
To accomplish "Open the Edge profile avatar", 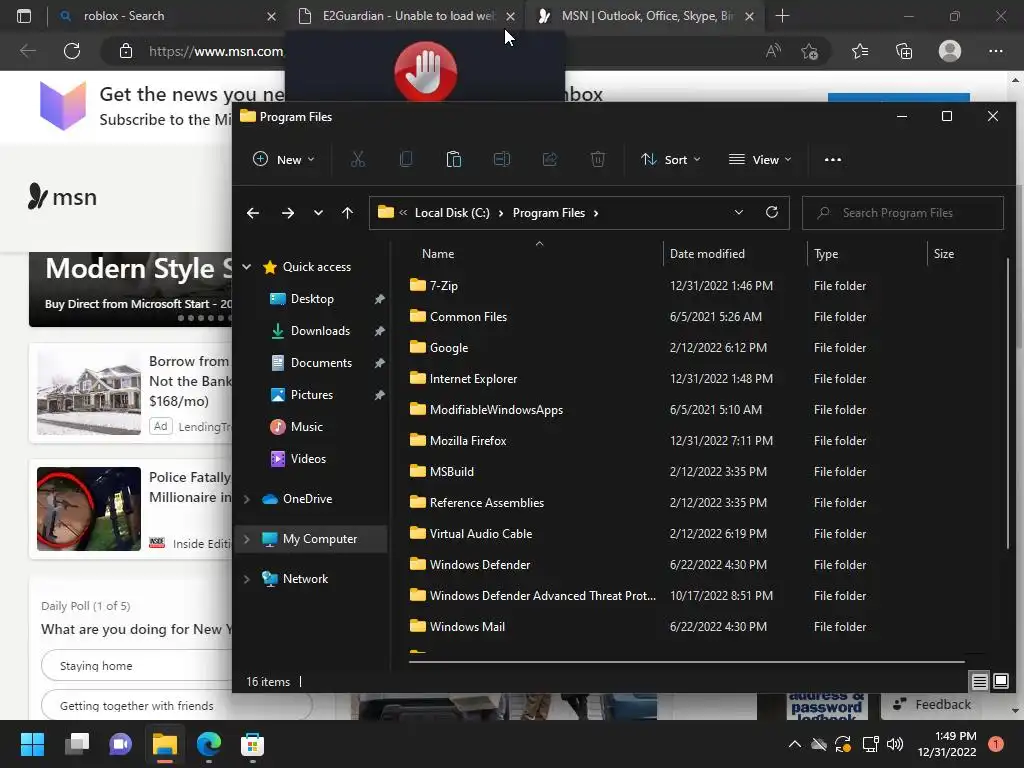I will tap(950, 51).
